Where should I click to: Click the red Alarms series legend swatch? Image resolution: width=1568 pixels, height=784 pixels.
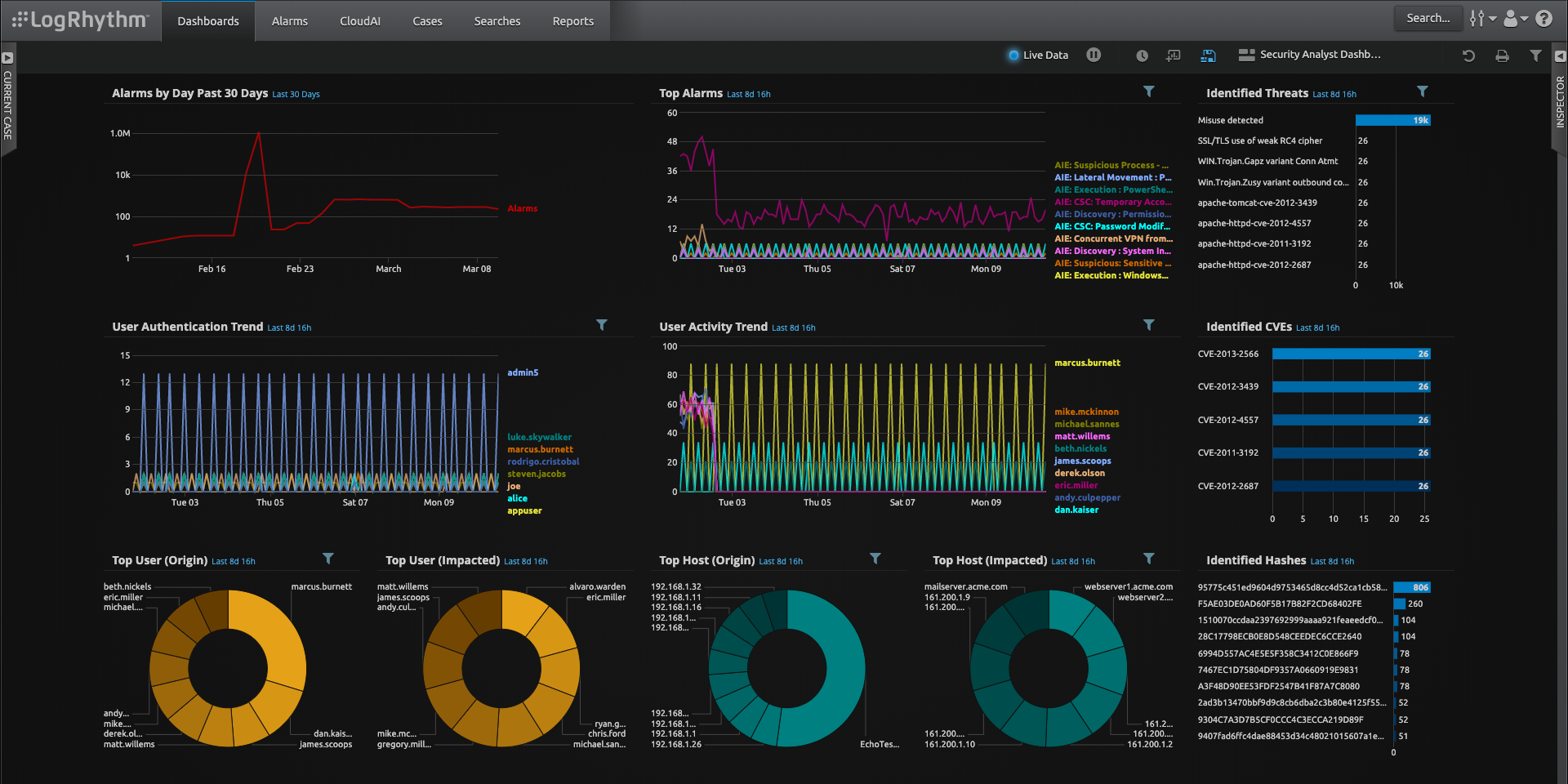pos(522,208)
